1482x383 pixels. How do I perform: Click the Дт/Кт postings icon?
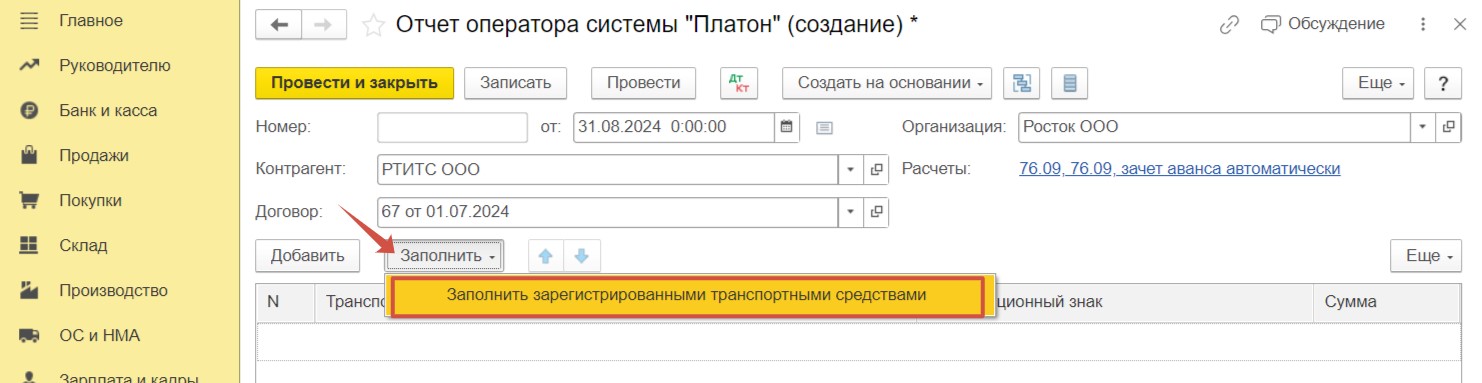[740, 83]
